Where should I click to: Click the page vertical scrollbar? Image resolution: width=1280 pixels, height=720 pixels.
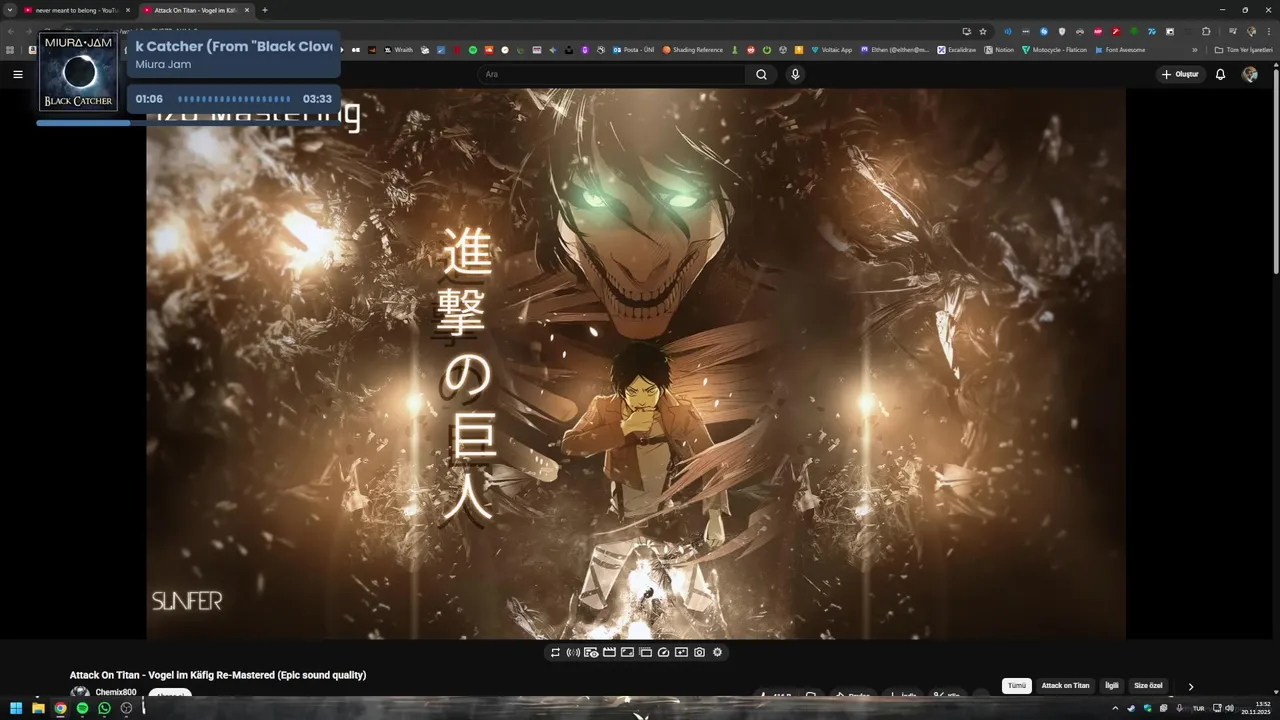1276,170
